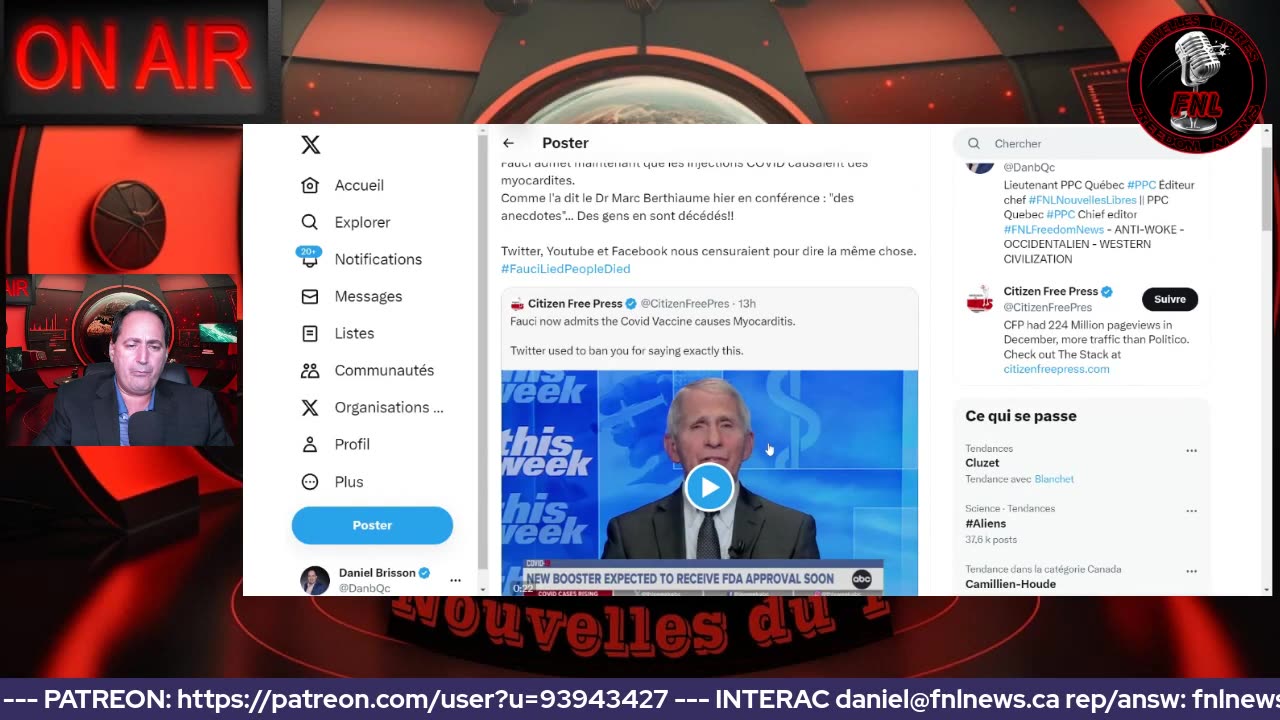This screenshot has width=1280, height=720.
Task: Click Daniel Brisson profile avatar
Action: 315,580
